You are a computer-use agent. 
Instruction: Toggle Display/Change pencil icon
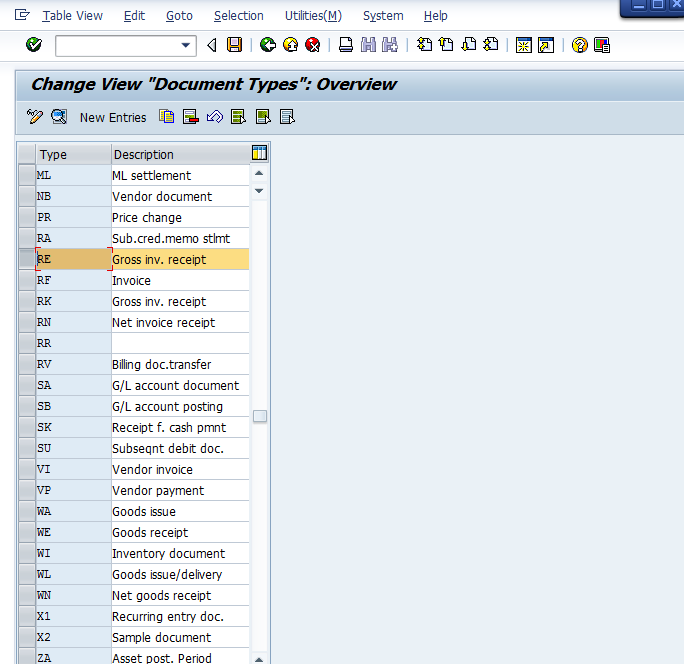pyautogui.click(x=34, y=117)
